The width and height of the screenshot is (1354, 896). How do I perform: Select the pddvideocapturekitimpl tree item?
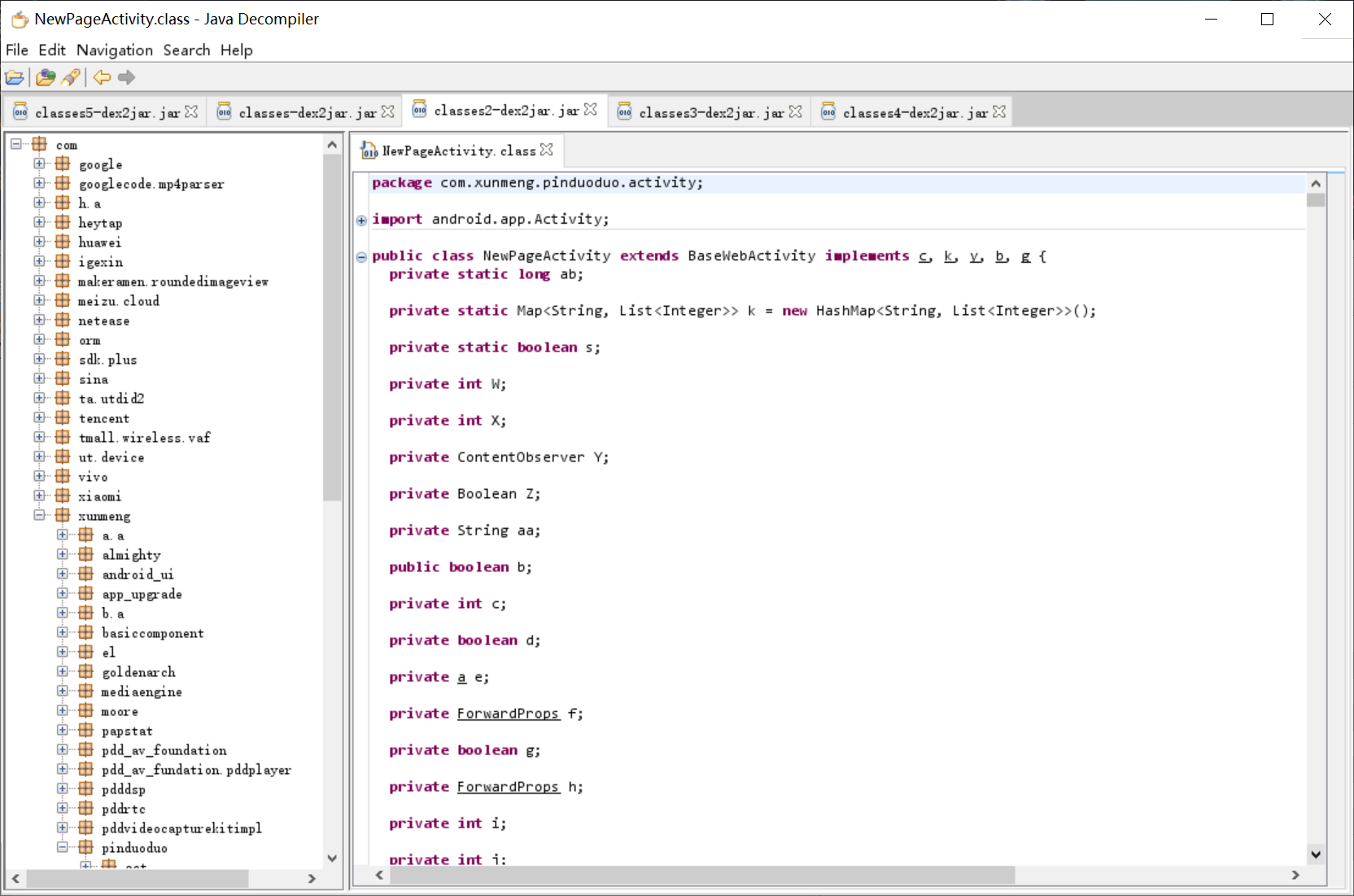(182, 828)
